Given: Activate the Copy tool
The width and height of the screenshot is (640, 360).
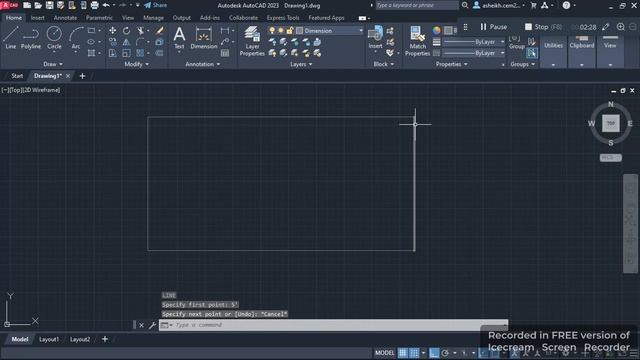Looking at the screenshot, I should coord(112,42).
